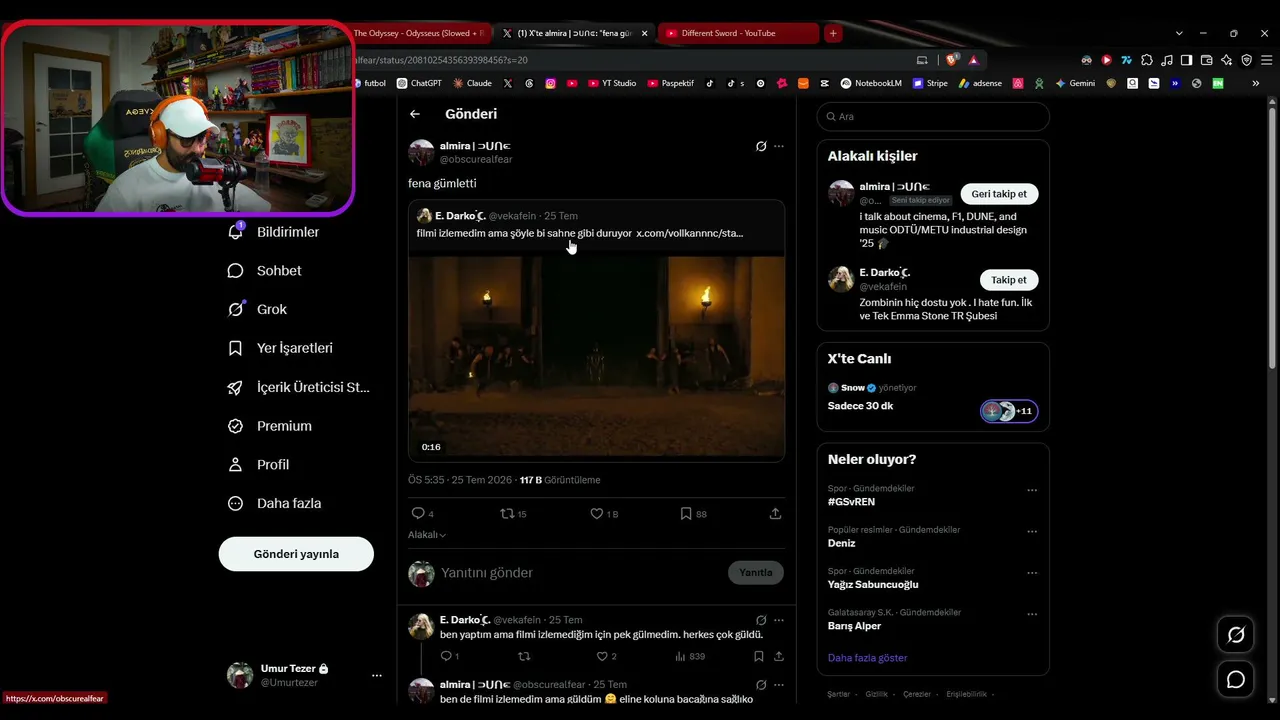Open the ChatGPT bookmark
This screenshot has width=1280, height=720.
point(419,84)
